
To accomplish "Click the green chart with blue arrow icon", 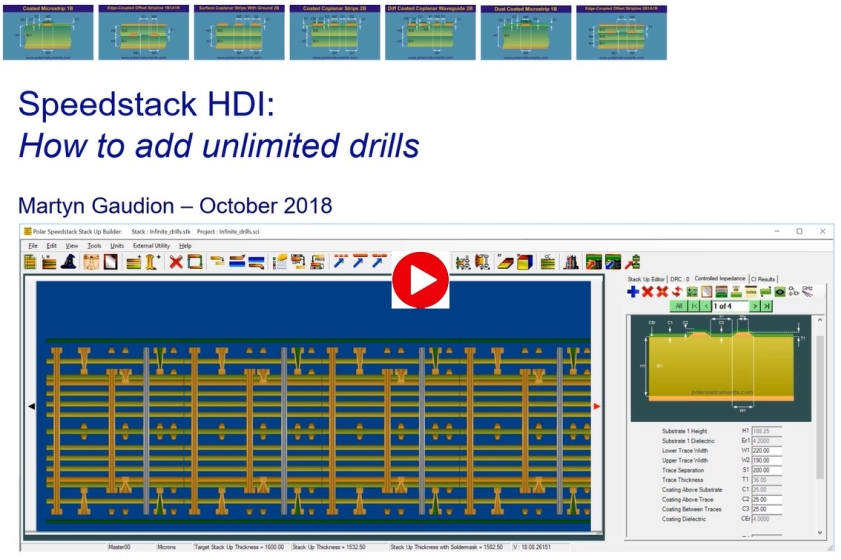I will (613, 262).
